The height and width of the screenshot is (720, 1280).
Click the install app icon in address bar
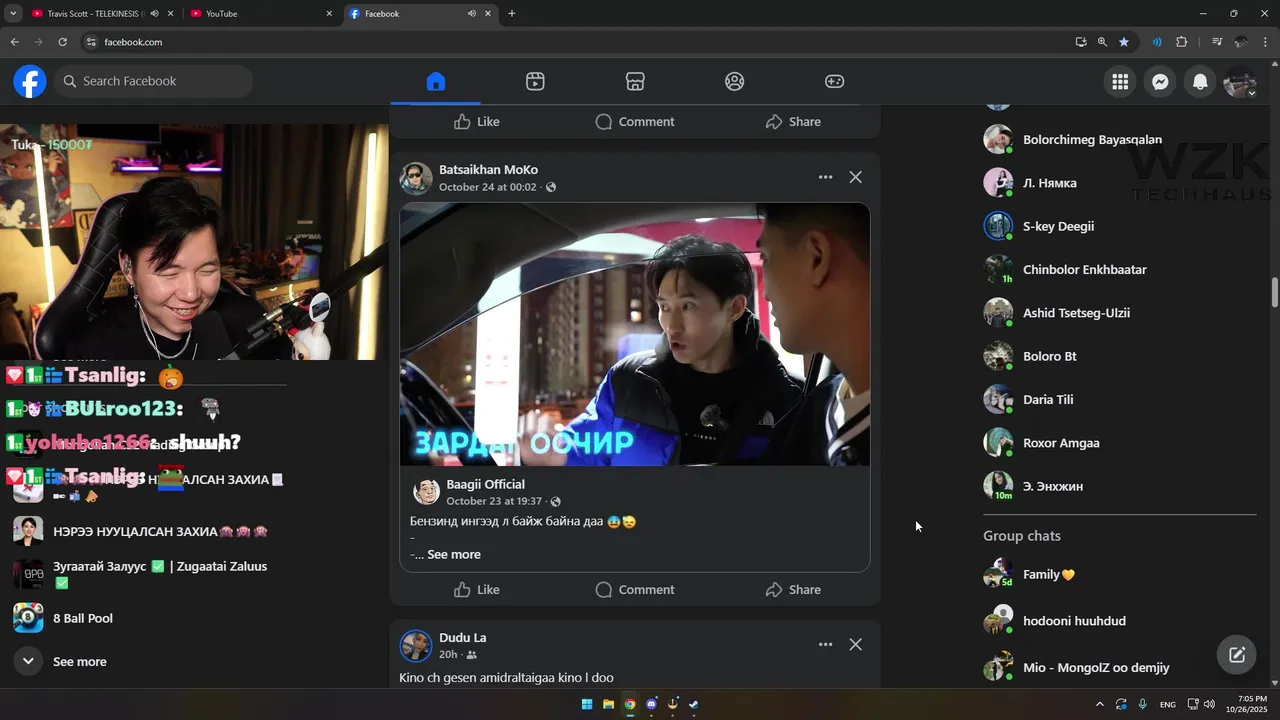click(x=1081, y=42)
